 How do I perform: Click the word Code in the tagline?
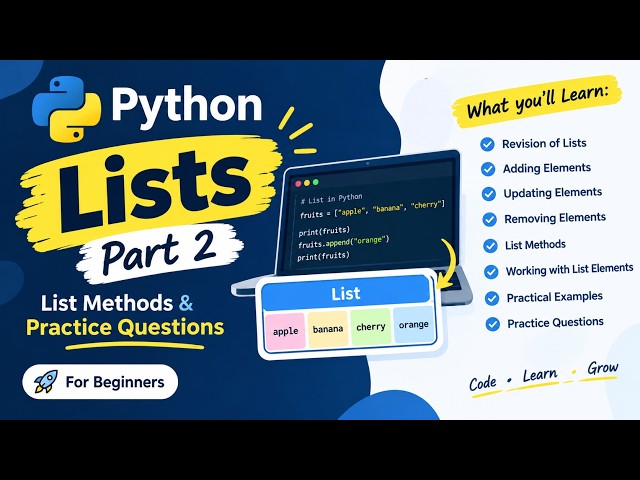point(483,383)
